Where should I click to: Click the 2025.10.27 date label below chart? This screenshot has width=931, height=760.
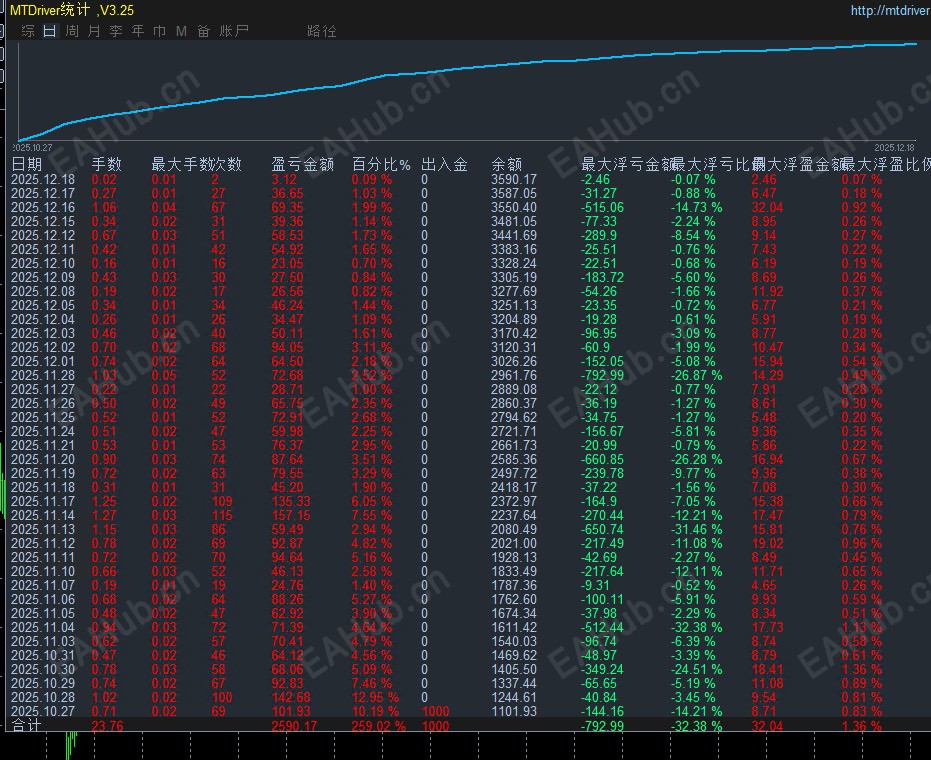33,147
